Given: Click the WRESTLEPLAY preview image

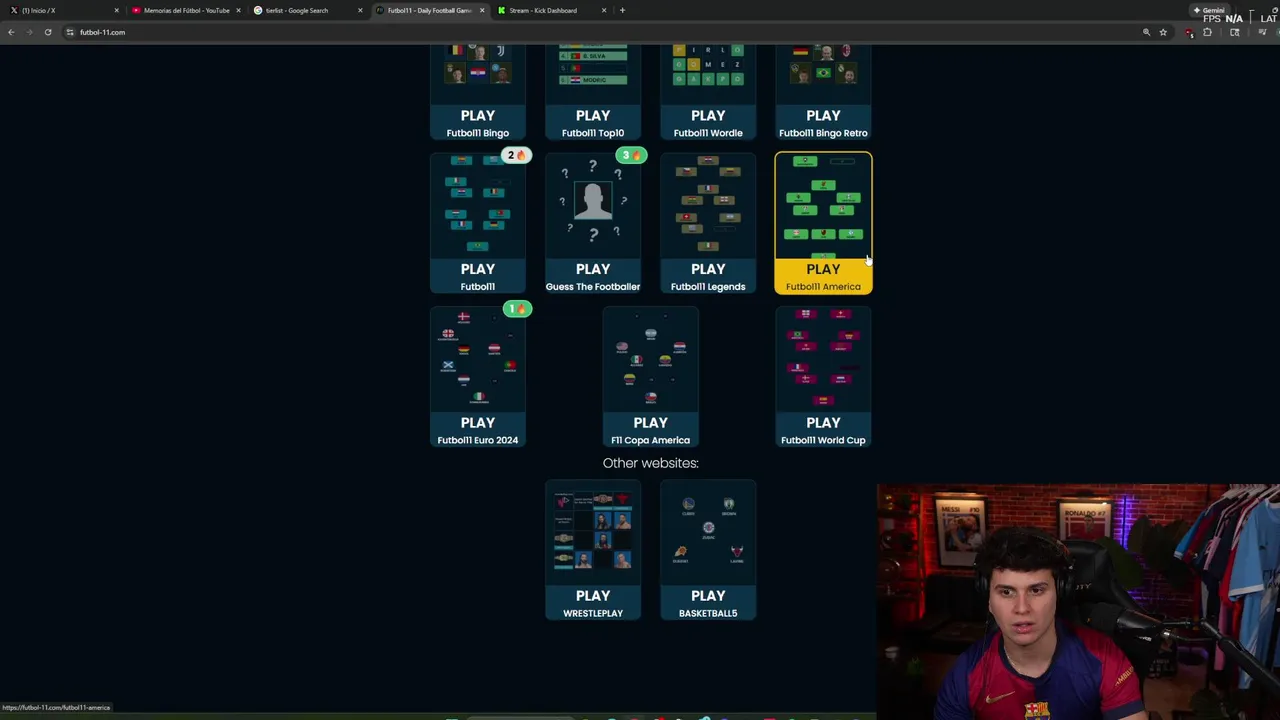Looking at the screenshot, I should [592, 532].
